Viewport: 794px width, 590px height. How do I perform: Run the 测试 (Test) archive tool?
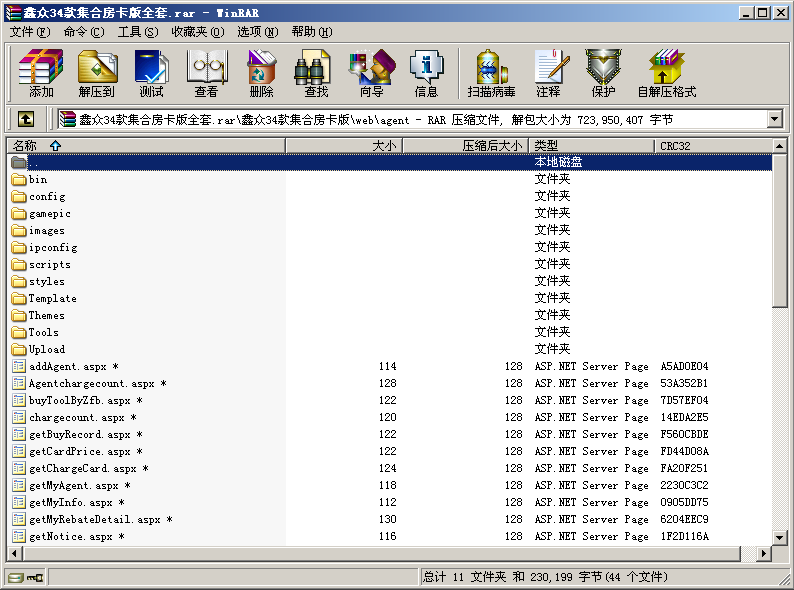click(x=152, y=74)
